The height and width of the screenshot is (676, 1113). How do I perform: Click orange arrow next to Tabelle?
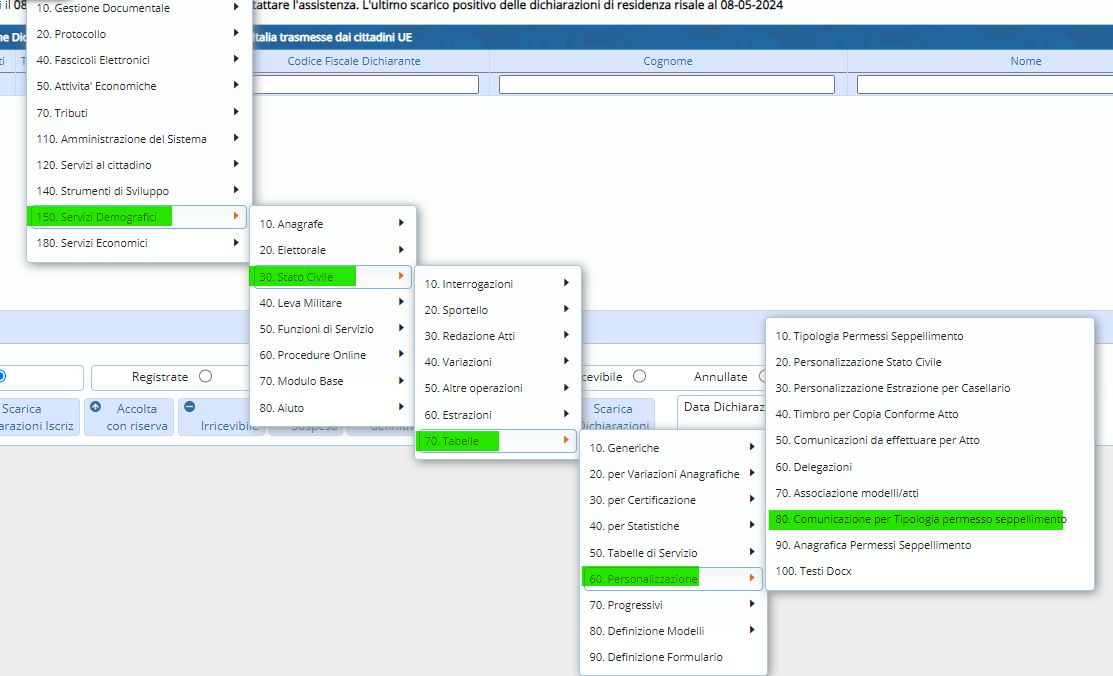(565, 441)
